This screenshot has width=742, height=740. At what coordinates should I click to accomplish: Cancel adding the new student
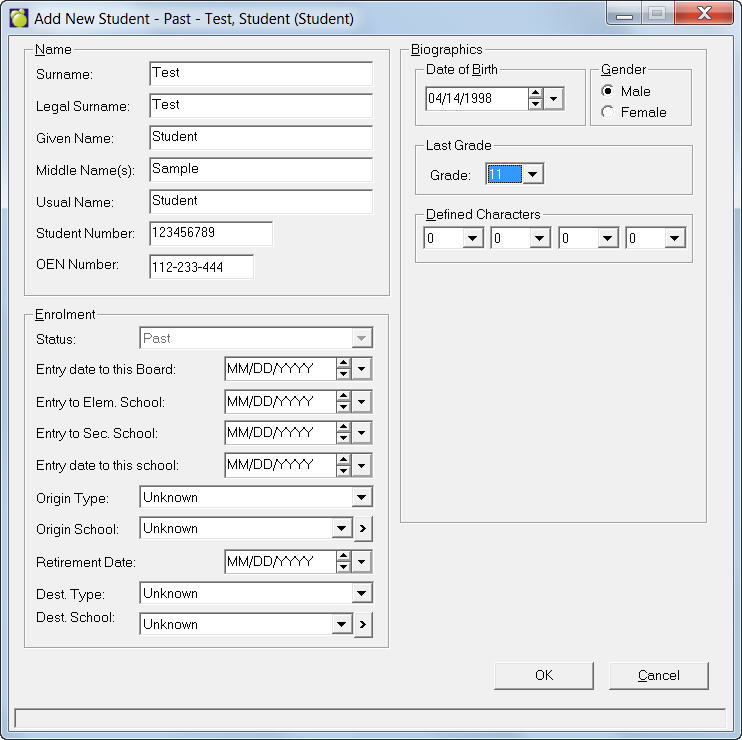tap(658, 675)
